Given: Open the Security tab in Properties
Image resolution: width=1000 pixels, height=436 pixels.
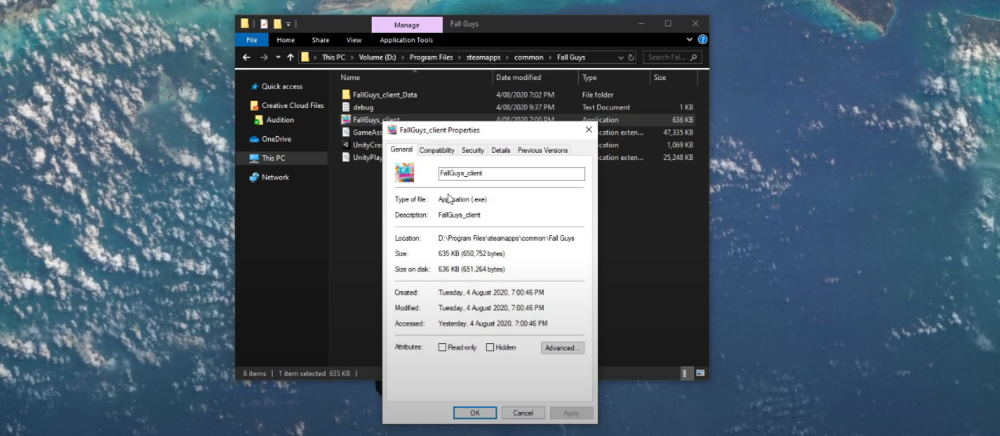Looking at the screenshot, I should [473, 150].
